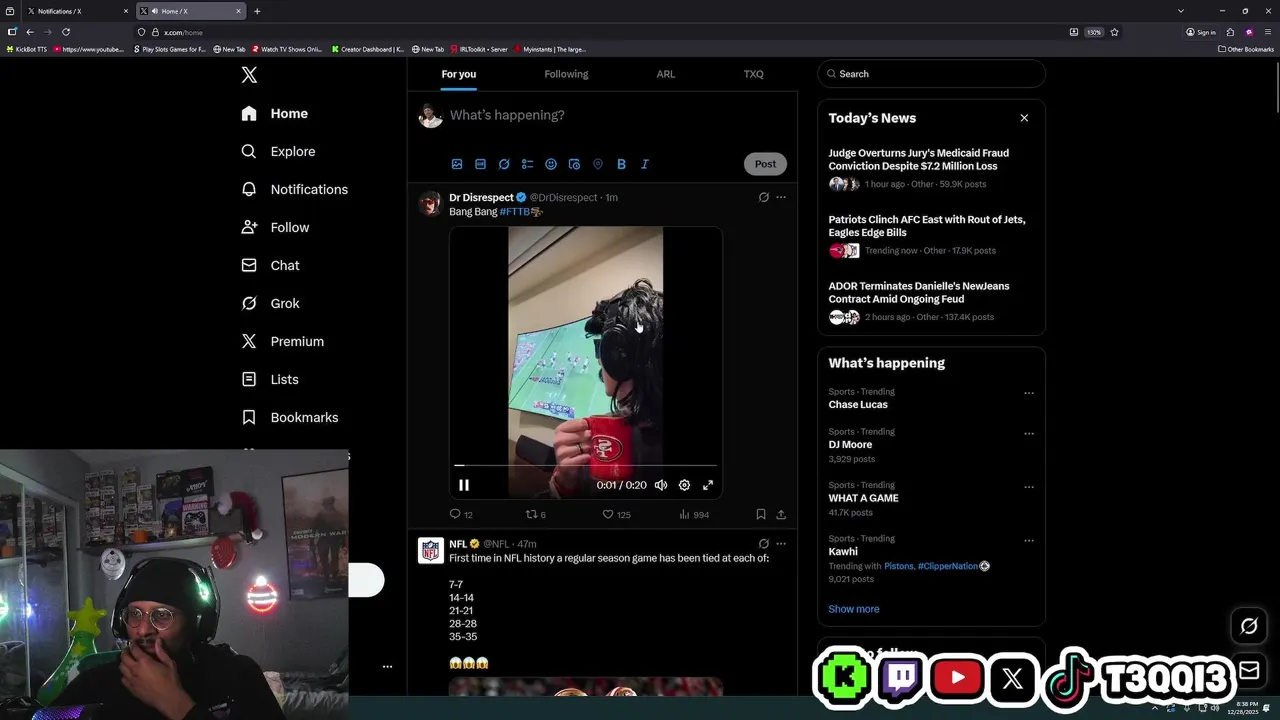1280x720 pixels.
Task: Open options for Kawhi trend
Action: (x=1029, y=540)
